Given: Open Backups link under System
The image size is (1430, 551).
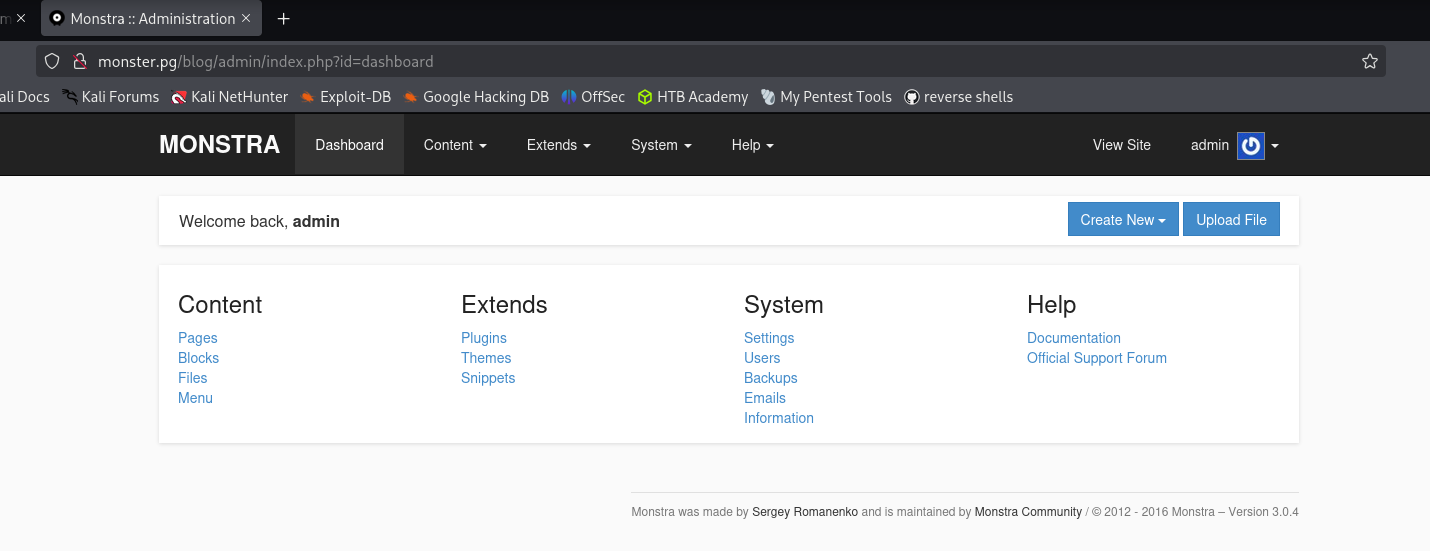Looking at the screenshot, I should [771, 378].
